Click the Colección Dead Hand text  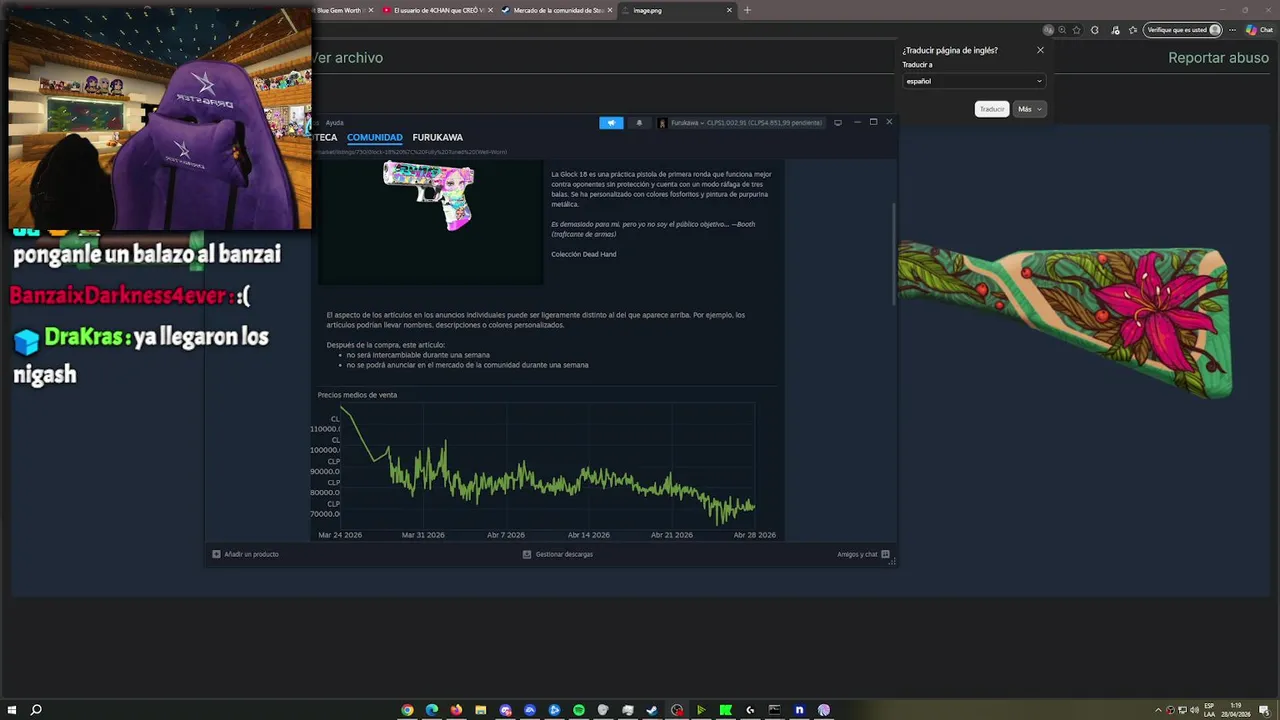tap(583, 254)
